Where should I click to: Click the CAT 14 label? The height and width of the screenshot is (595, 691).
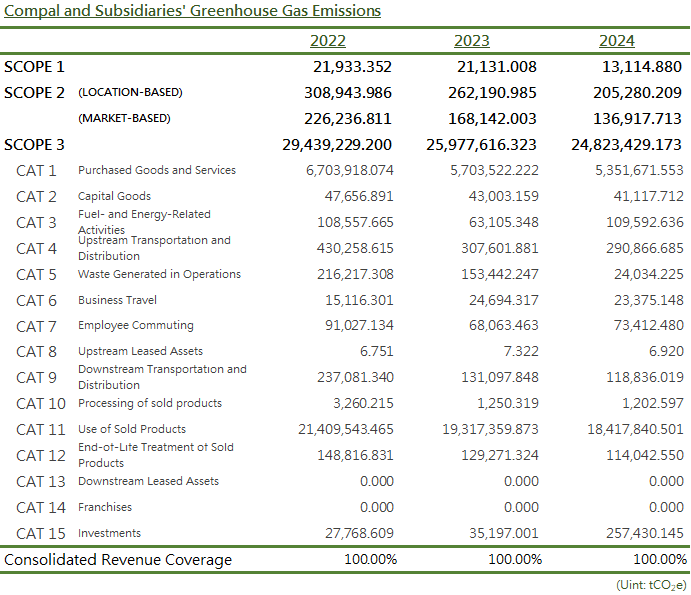click(41, 508)
